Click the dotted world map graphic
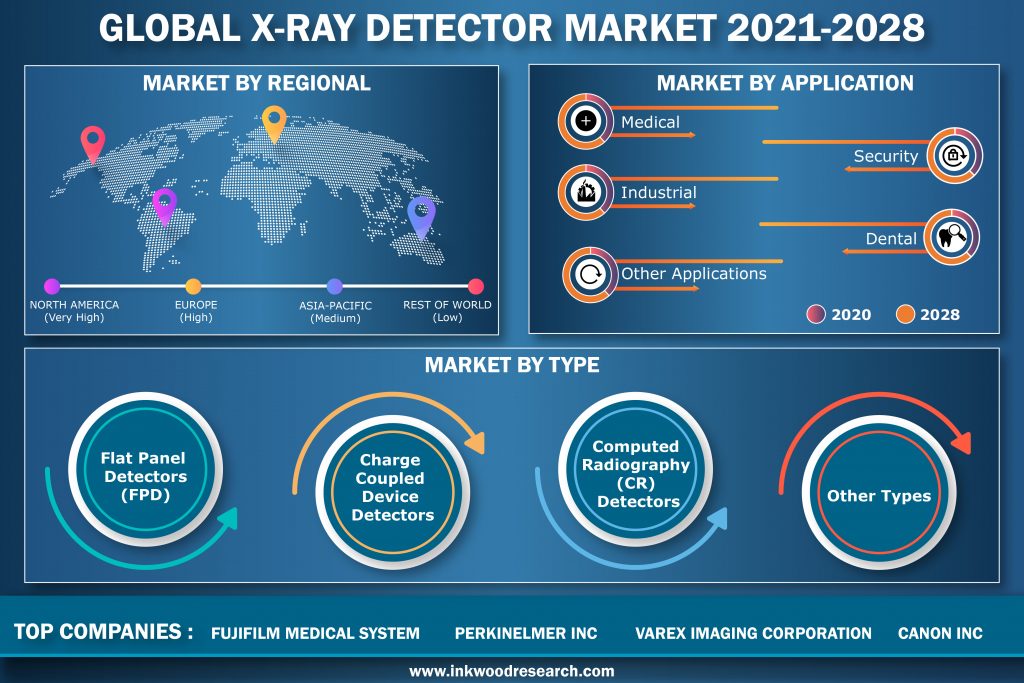The image size is (1024, 683). [248, 193]
